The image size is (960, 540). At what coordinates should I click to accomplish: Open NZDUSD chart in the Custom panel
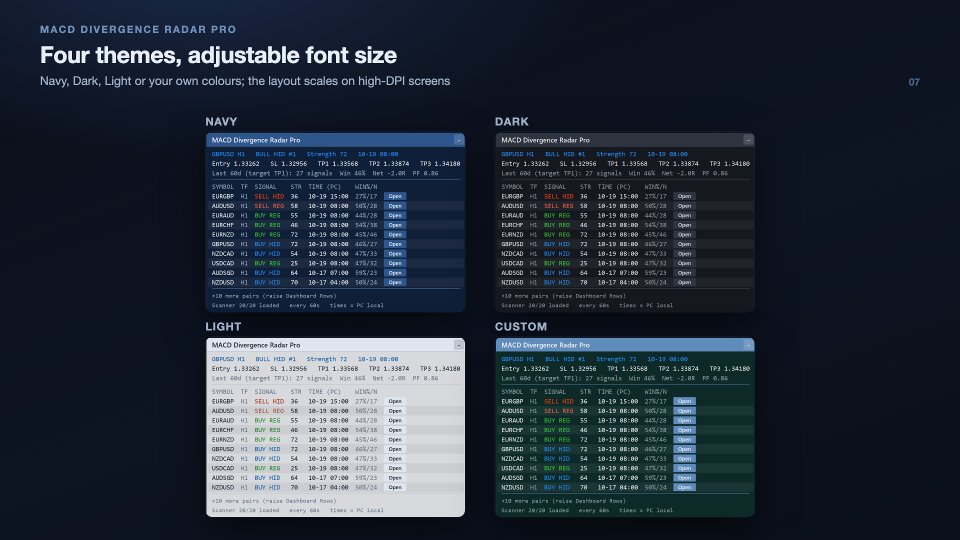pyautogui.click(x=684, y=487)
